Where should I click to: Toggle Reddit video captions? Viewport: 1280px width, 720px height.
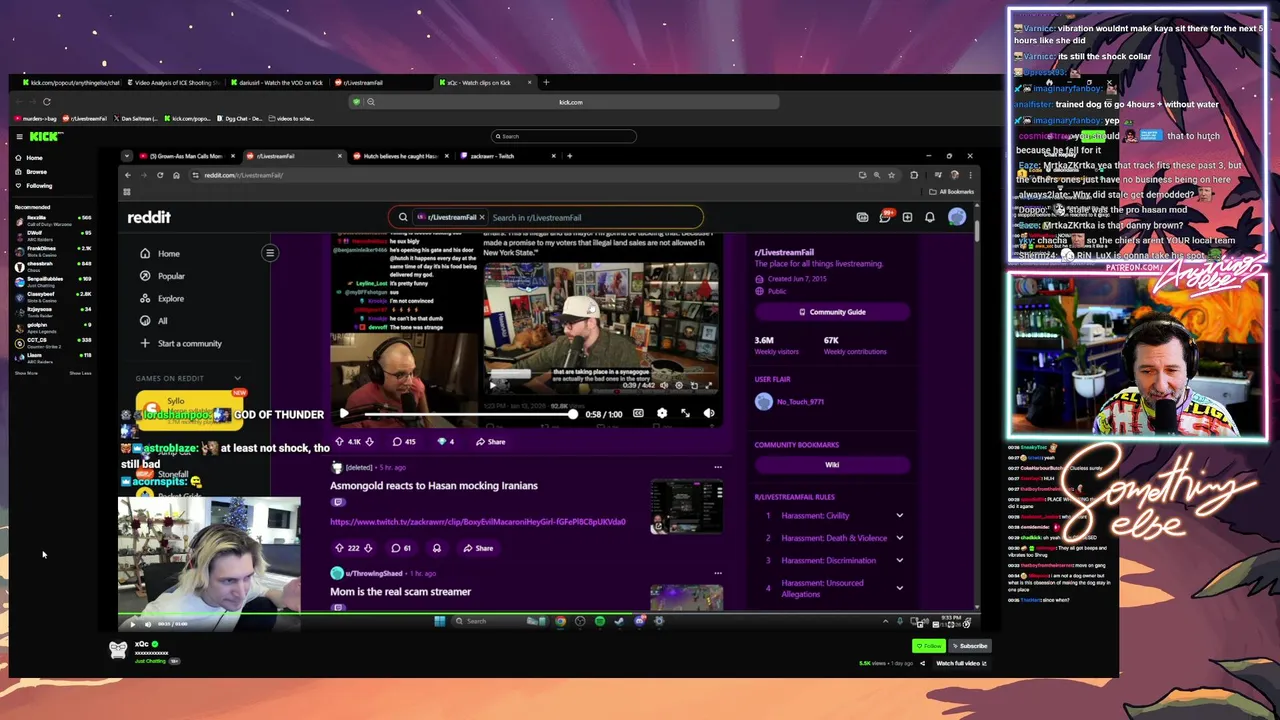pyautogui.click(x=638, y=413)
